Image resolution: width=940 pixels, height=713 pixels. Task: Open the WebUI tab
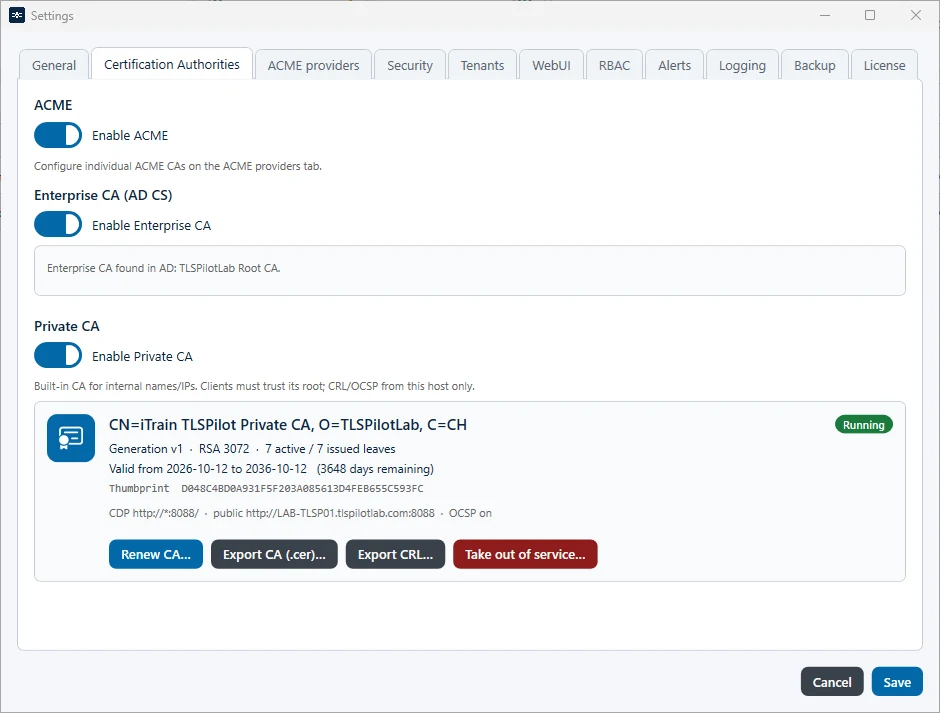pos(552,65)
